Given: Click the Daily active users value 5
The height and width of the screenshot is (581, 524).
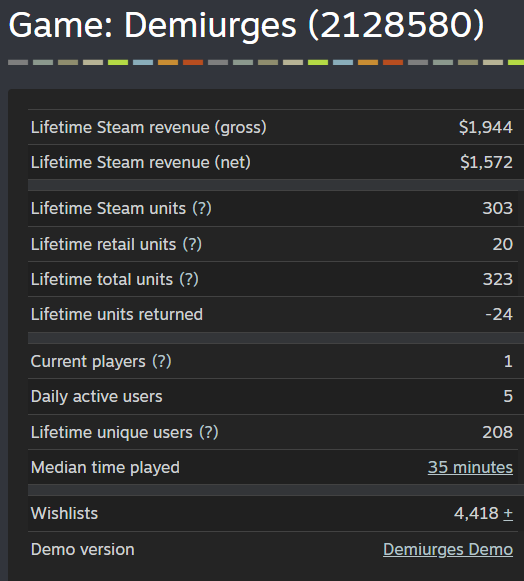Looking at the screenshot, I should click(508, 396).
